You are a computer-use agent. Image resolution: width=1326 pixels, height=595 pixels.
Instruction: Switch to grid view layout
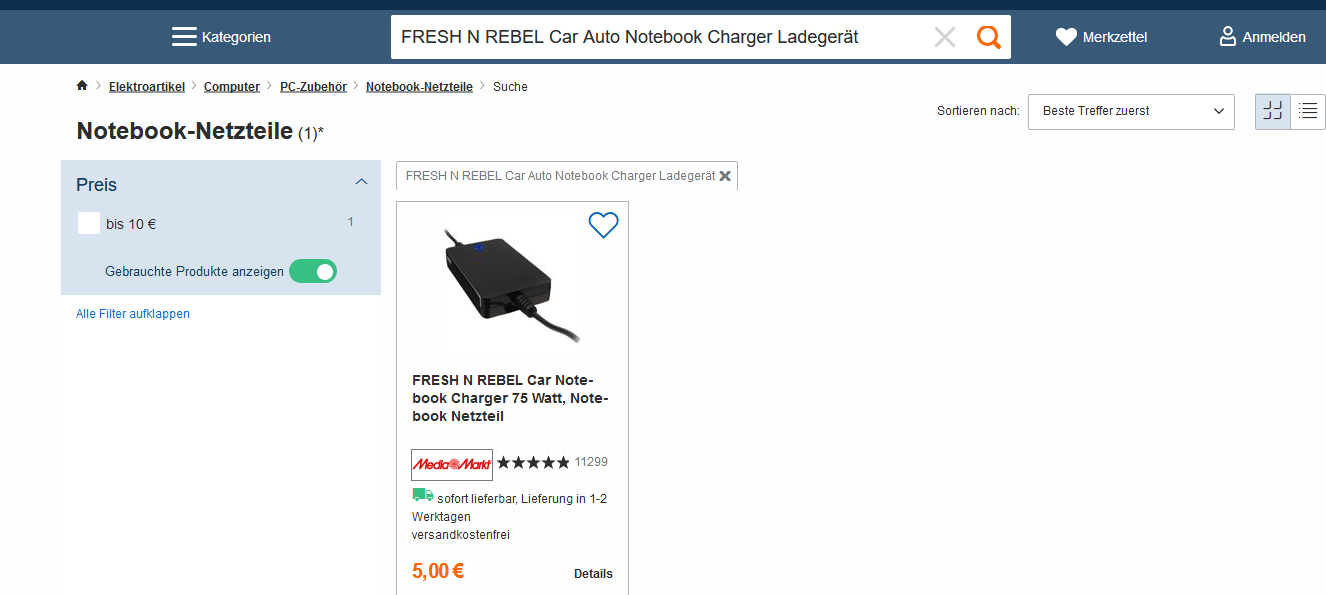coord(1273,111)
